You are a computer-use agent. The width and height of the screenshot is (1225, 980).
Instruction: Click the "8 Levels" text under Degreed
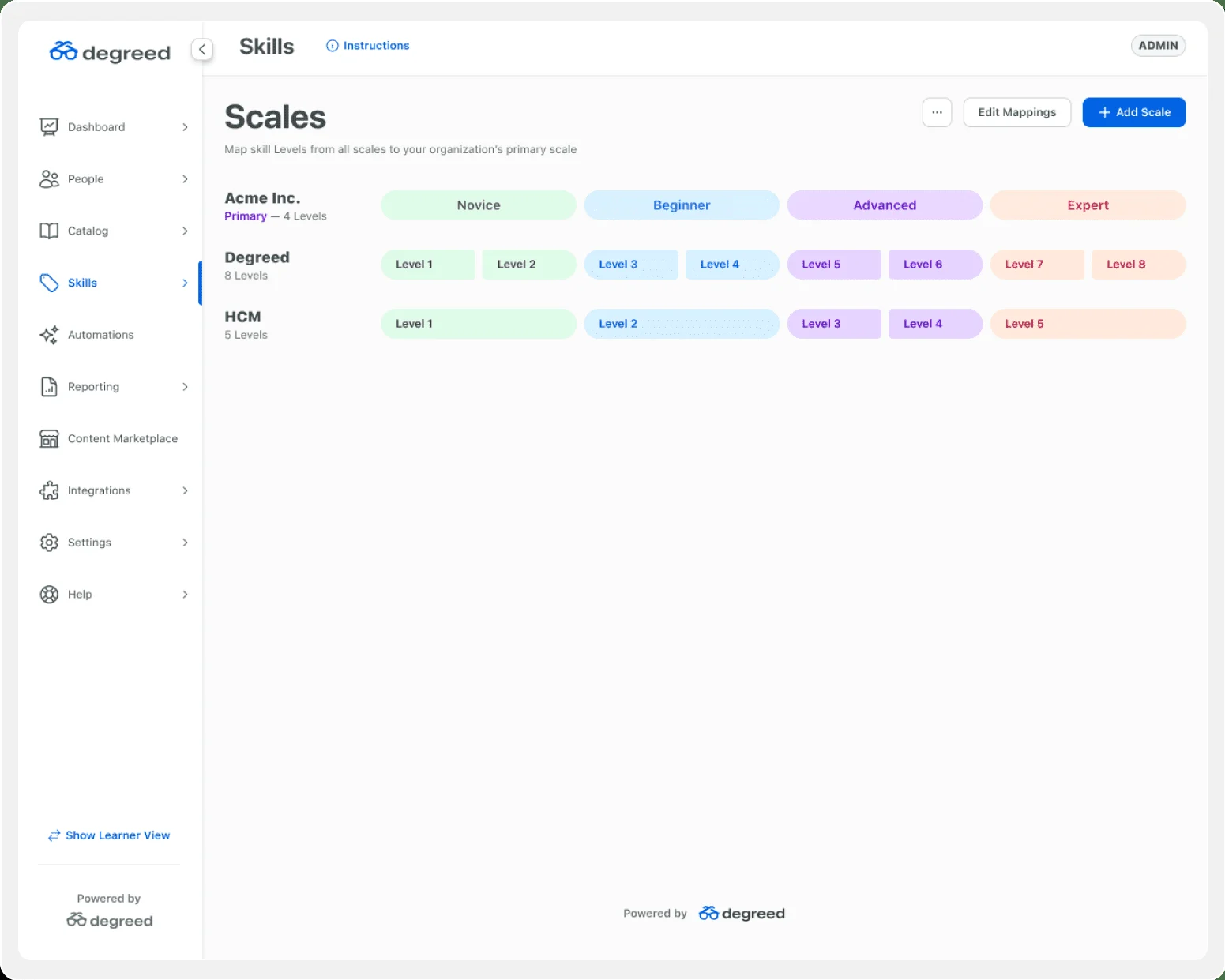click(246, 276)
